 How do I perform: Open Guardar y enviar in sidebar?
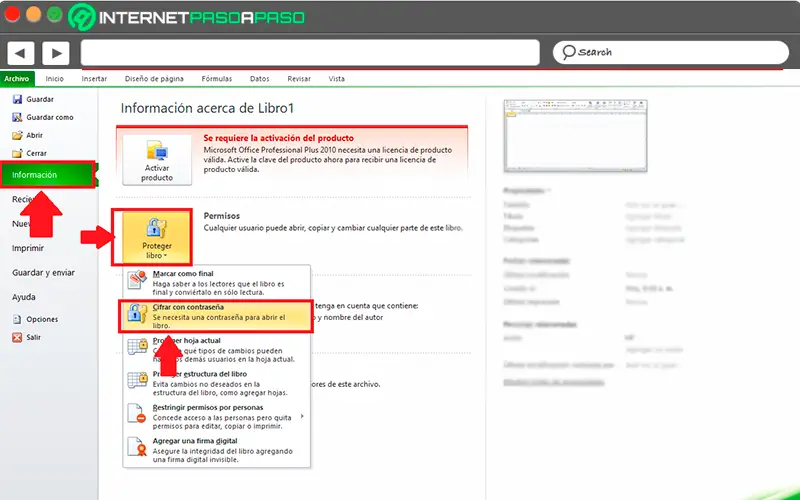pyautogui.click(x=43, y=273)
